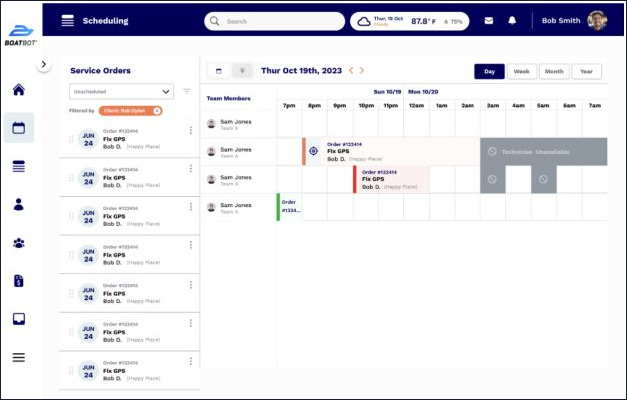The width and height of the screenshot is (627, 400).
Task: Open the stacked list icon in sidebar
Action: tap(19, 166)
